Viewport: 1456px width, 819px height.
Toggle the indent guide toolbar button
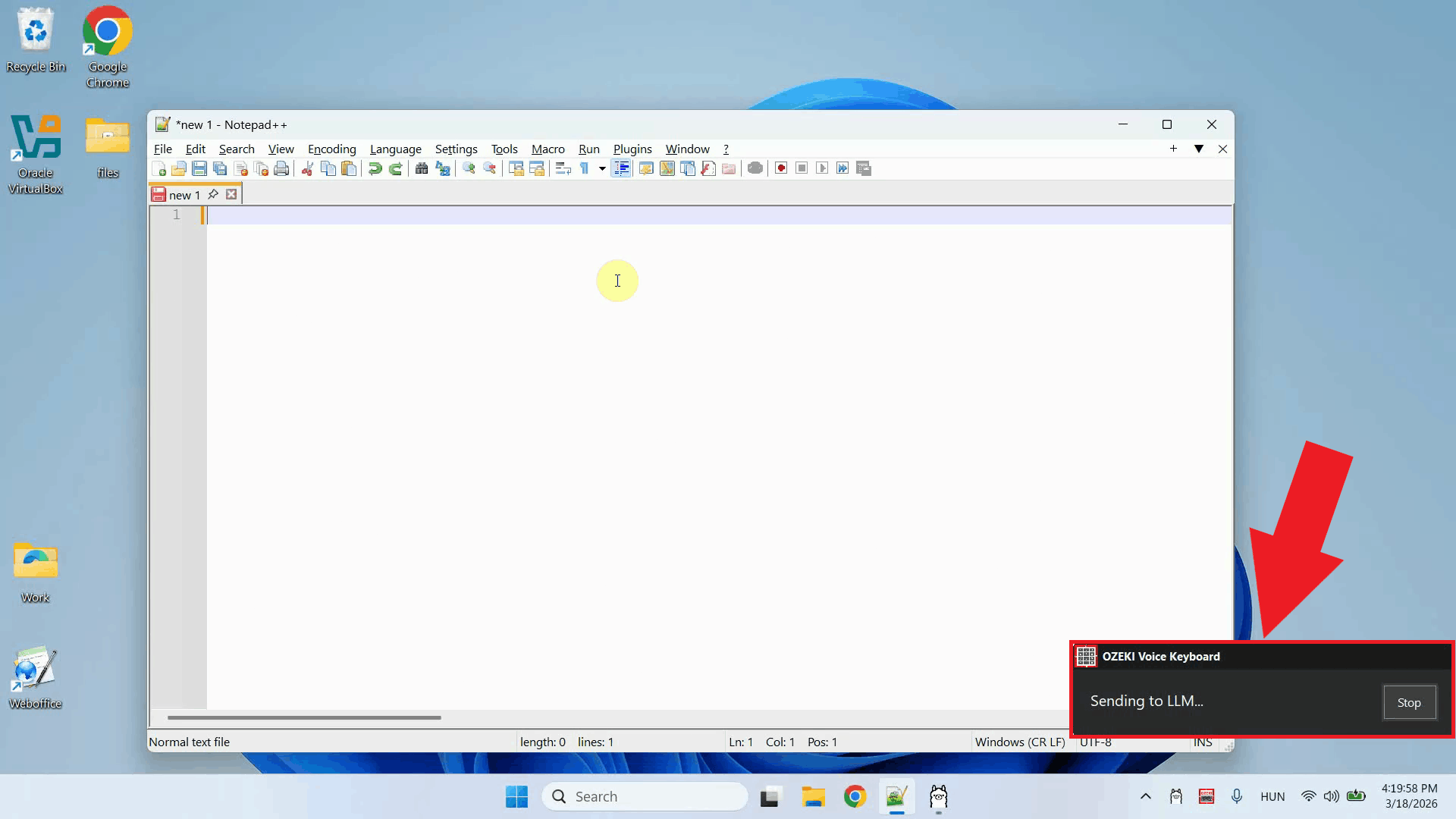click(621, 168)
